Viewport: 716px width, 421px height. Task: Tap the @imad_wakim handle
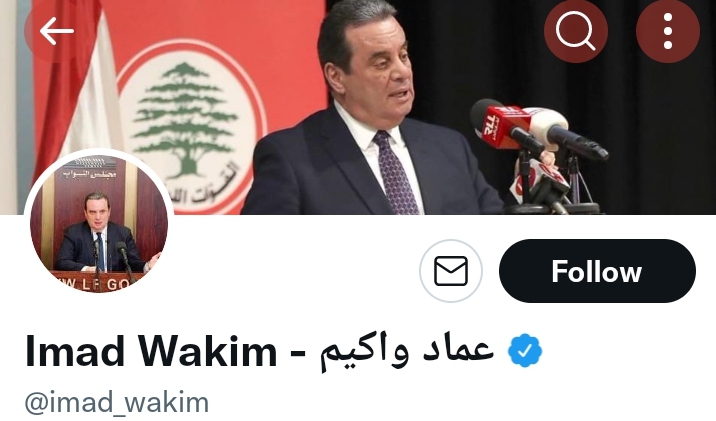117,403
